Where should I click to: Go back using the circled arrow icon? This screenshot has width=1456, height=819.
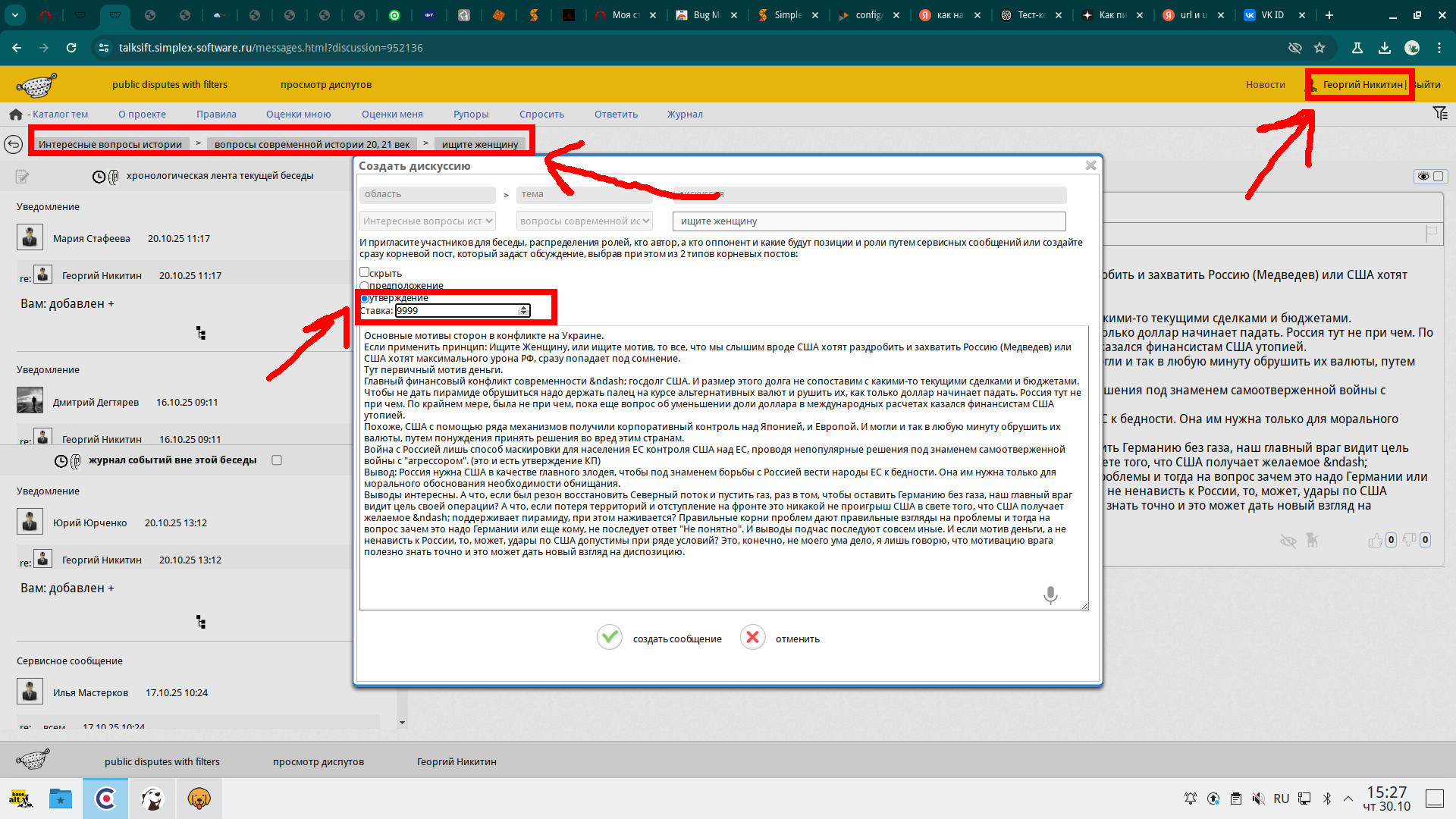13,144
